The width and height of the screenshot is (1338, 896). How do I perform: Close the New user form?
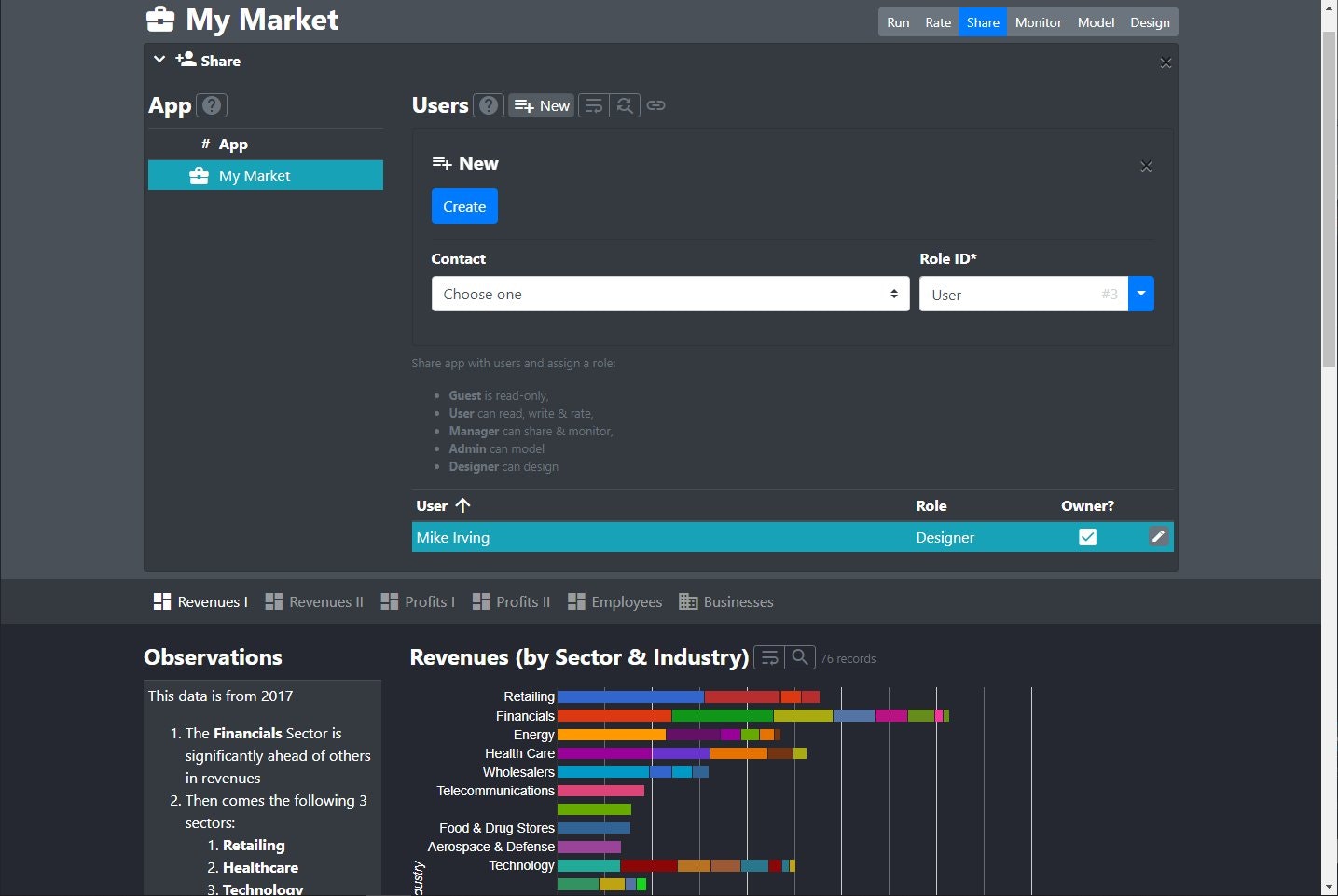click(1146, 166)
